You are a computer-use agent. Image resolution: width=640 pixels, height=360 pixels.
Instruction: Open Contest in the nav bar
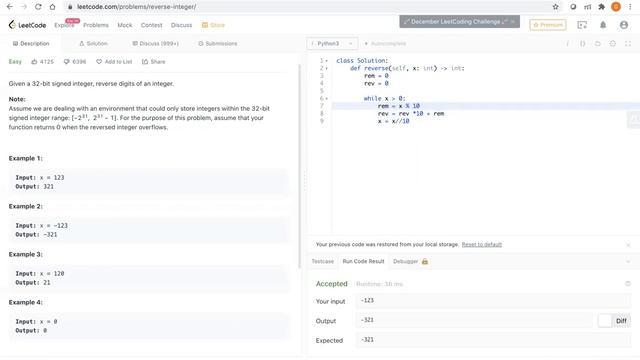pos(151,25)
